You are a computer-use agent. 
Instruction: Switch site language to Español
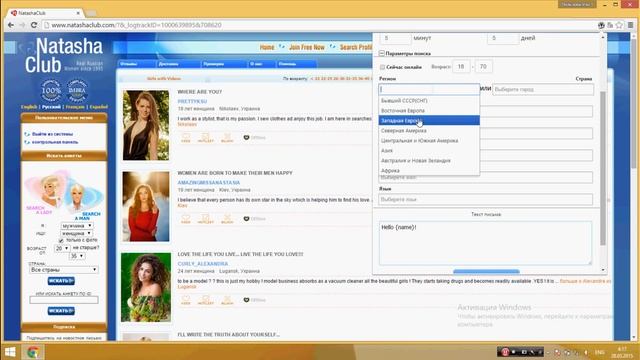(99, 107)
